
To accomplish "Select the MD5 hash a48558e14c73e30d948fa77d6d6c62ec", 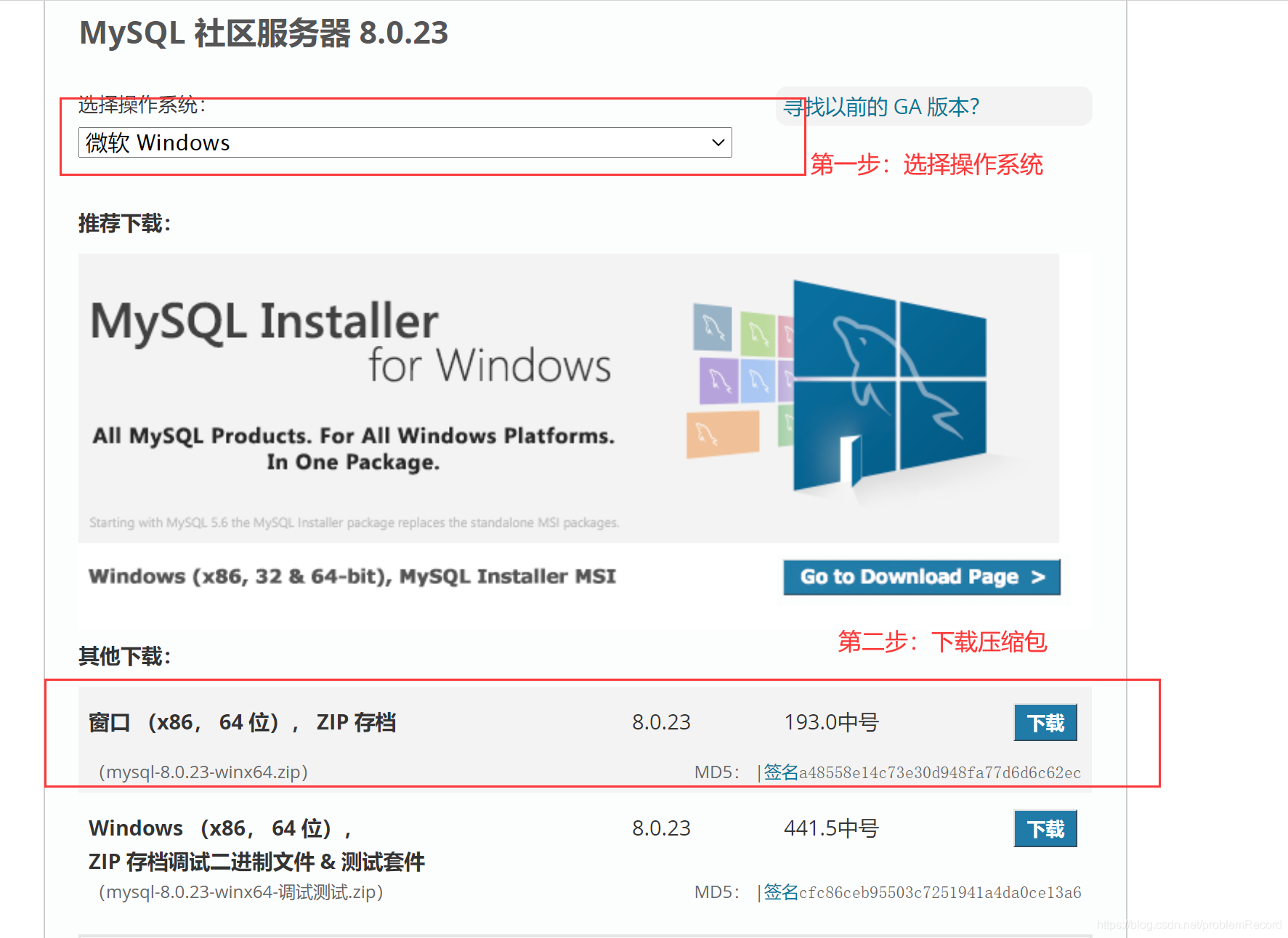I will (940, 773).
